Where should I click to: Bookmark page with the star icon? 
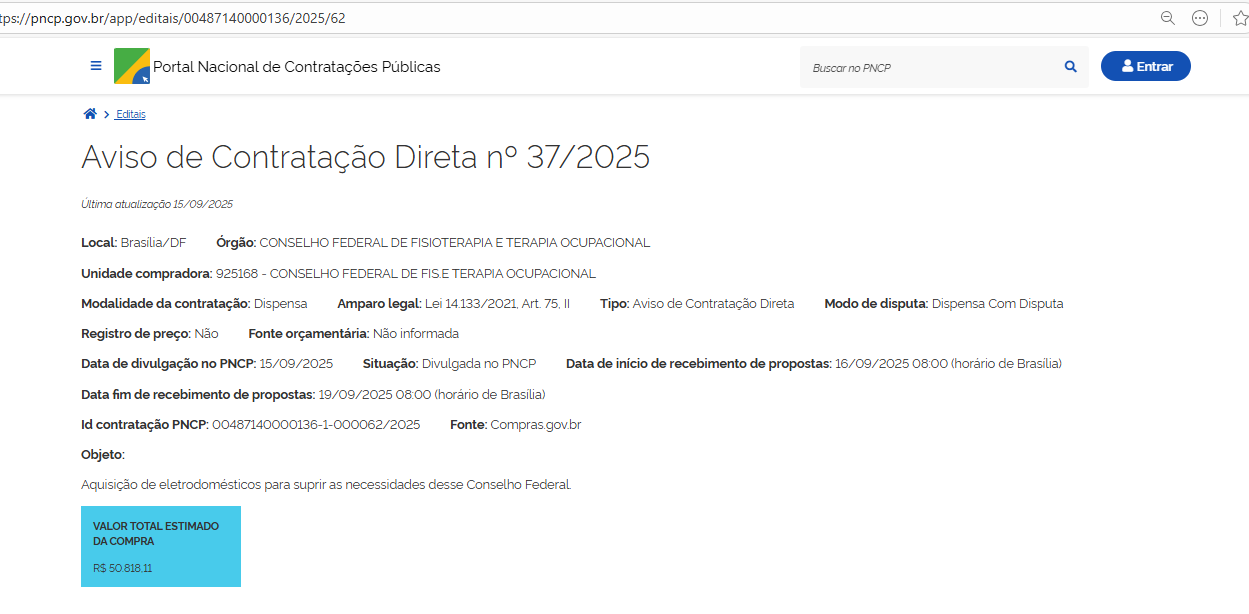(1240, 18)
